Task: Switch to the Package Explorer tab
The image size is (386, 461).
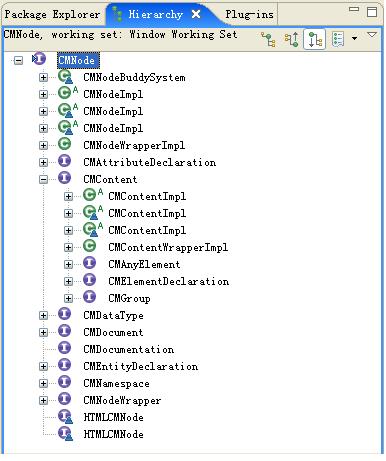Action: [52, 15]
